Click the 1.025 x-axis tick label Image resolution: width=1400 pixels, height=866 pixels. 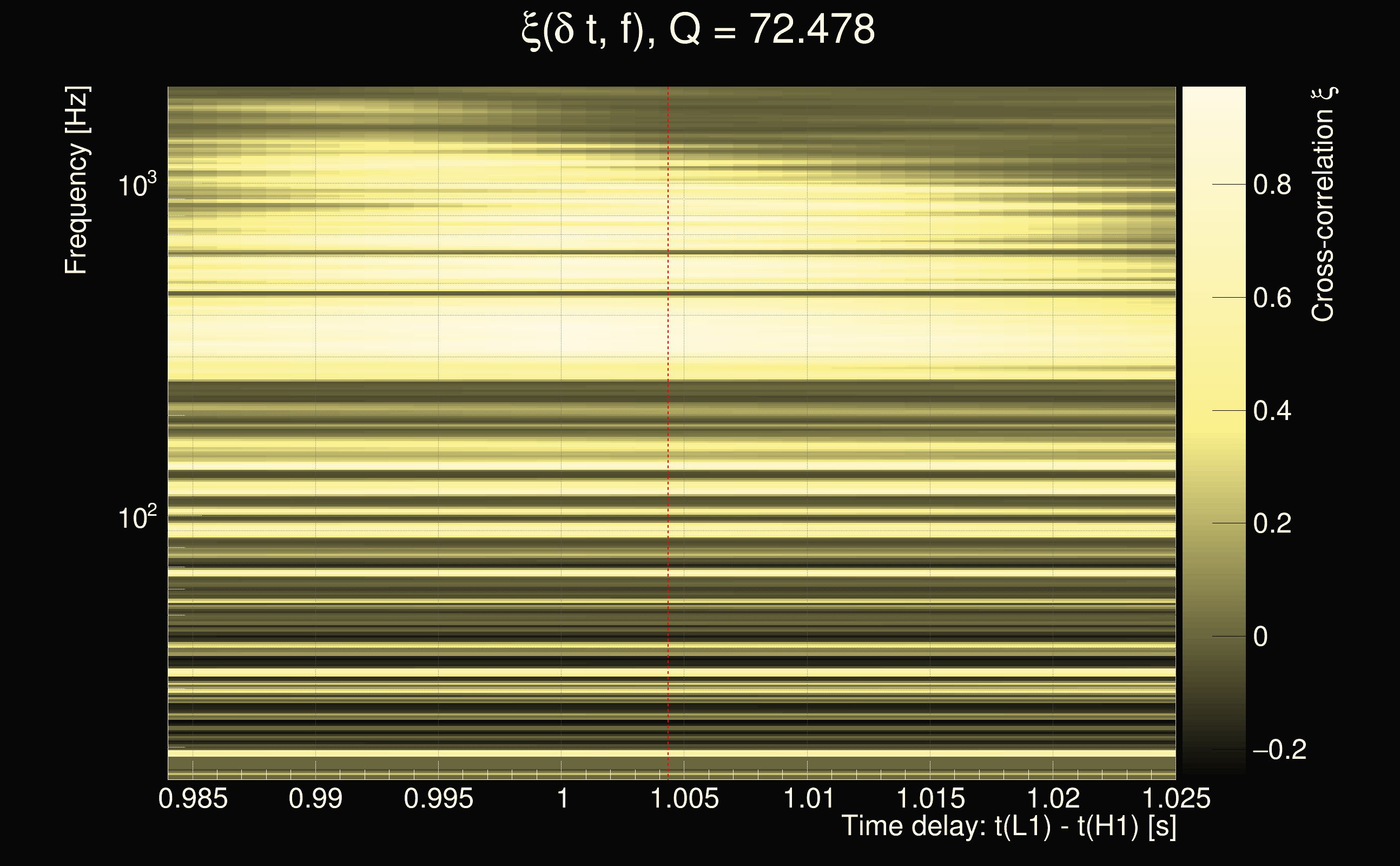coord(1176,798)
